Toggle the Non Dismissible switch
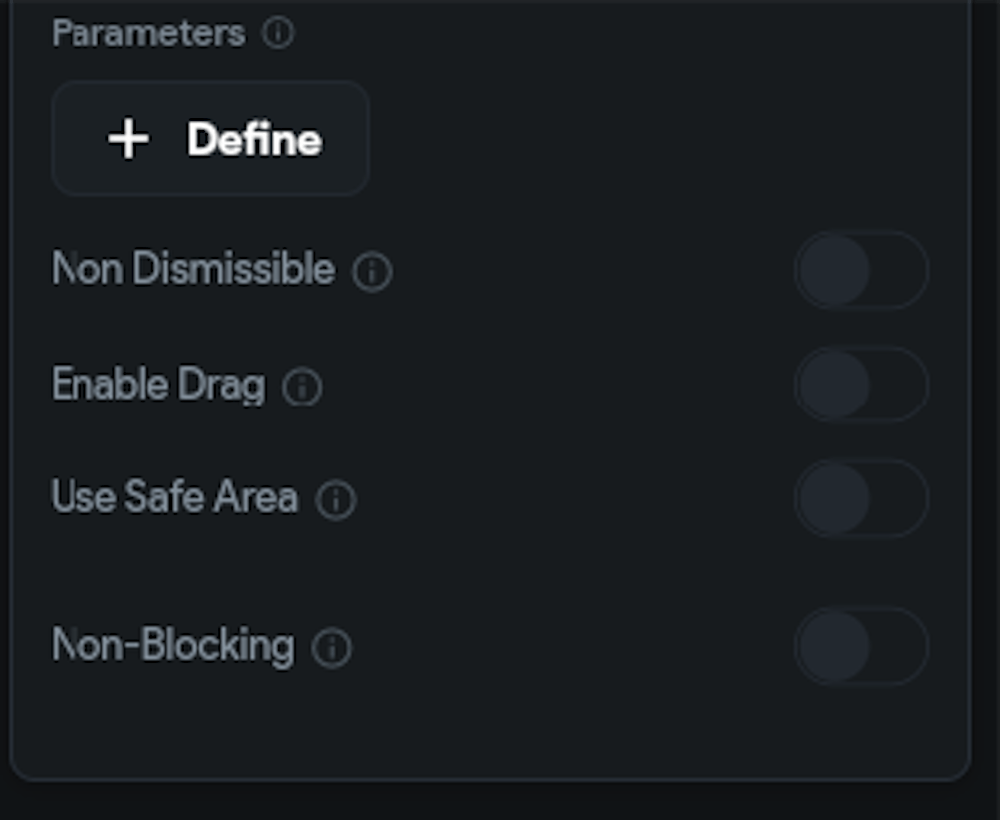1000x820 pixels. tap(861, 270)
